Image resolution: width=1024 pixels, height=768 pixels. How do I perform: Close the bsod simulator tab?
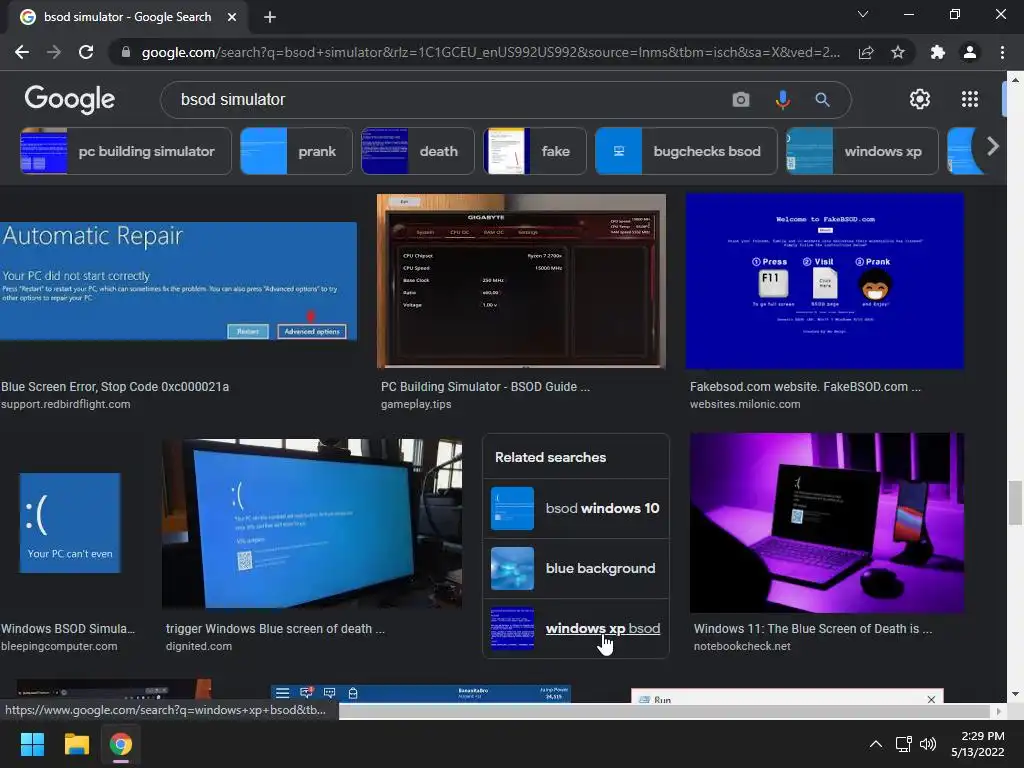232,17
